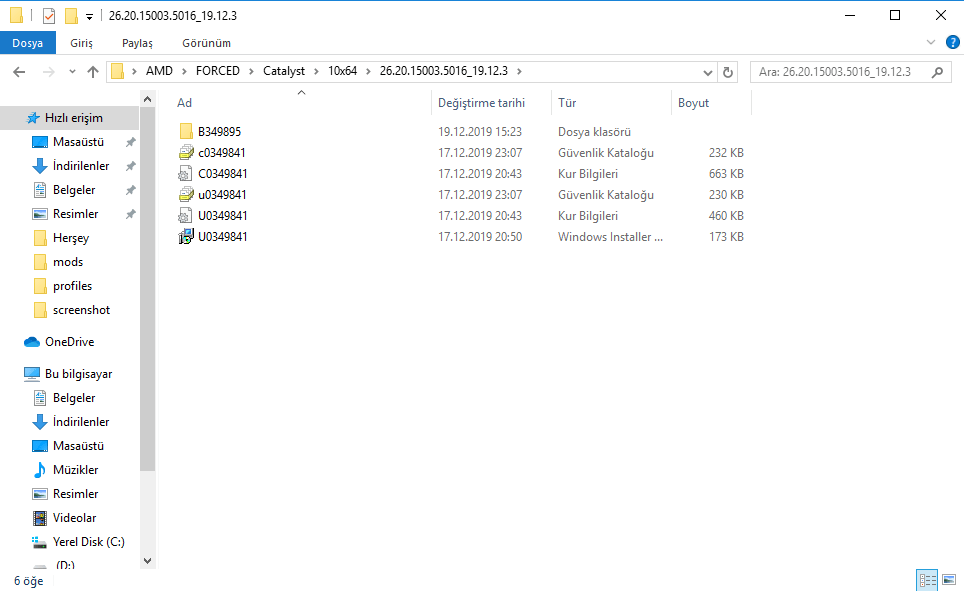The width and height of the screenshot is (964, 591).
Task: Click the New folder quick access toolbar icon
Action: tap(71, 15)
